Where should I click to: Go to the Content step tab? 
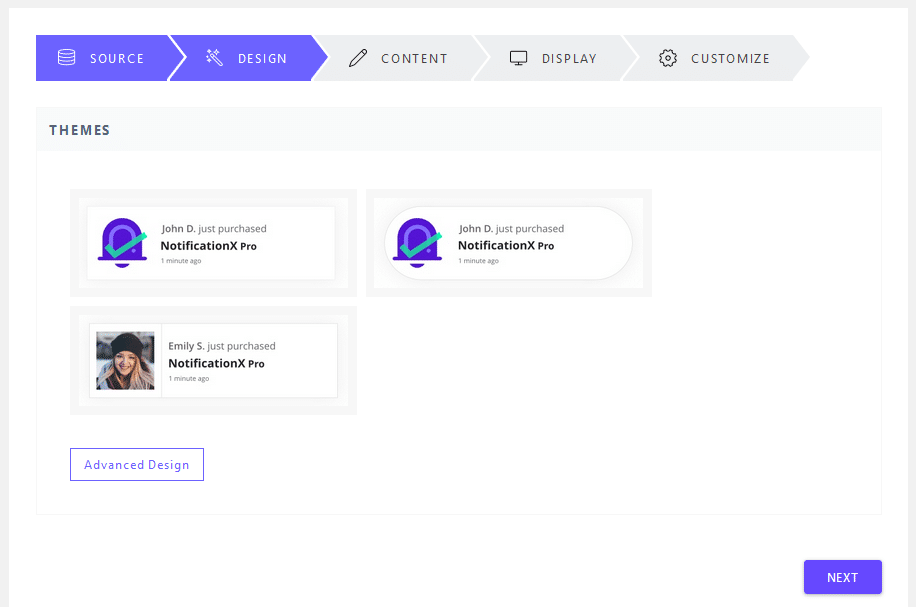pos(401,58)
